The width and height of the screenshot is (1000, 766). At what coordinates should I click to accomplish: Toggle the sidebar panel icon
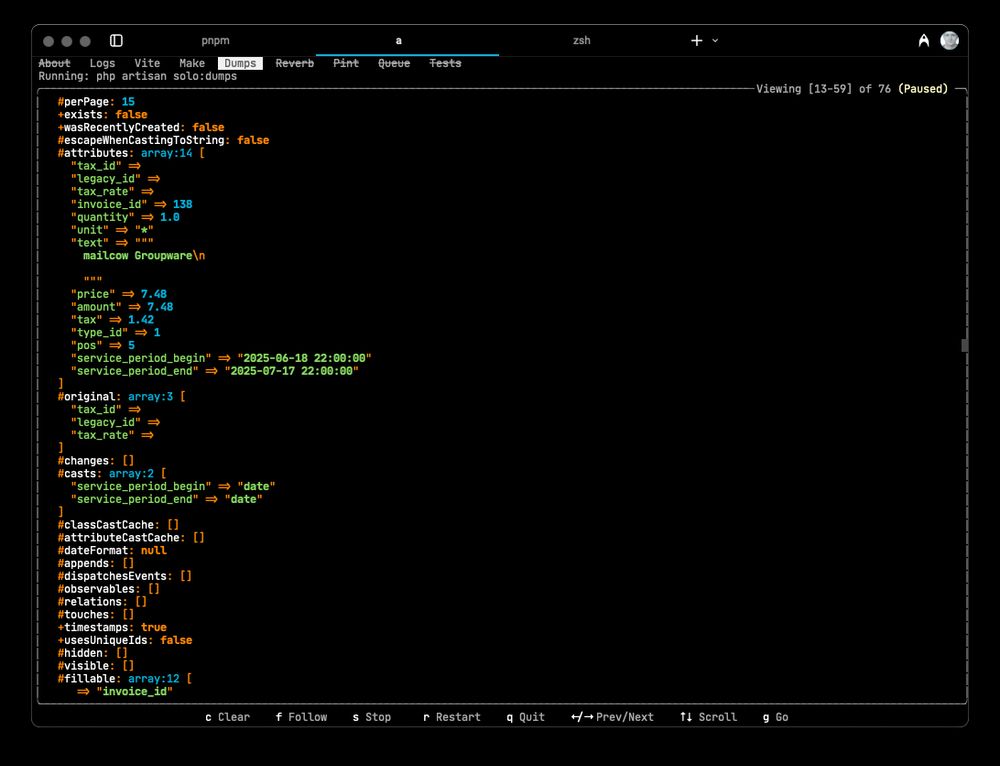click(x=116, y=41)
